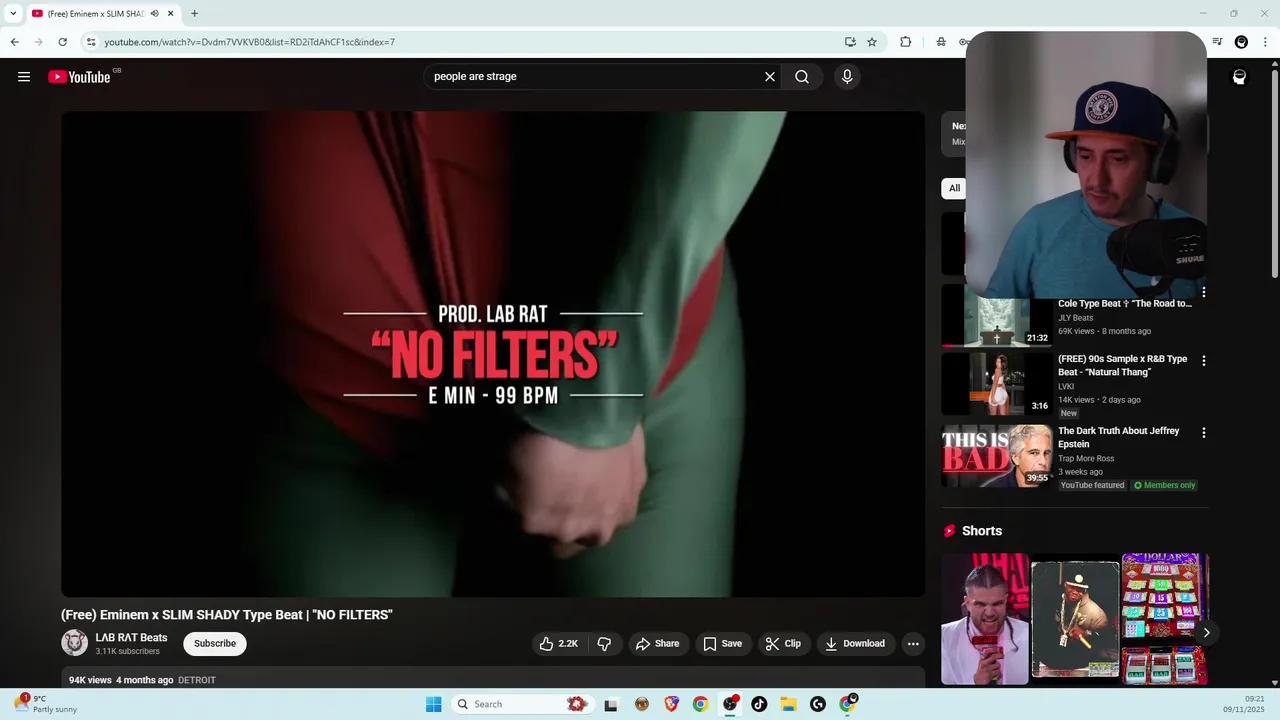Click the Shorts section heading
Image resolution: width=1280 pixels, height=720 pixels.
click(x=982, y=531)
